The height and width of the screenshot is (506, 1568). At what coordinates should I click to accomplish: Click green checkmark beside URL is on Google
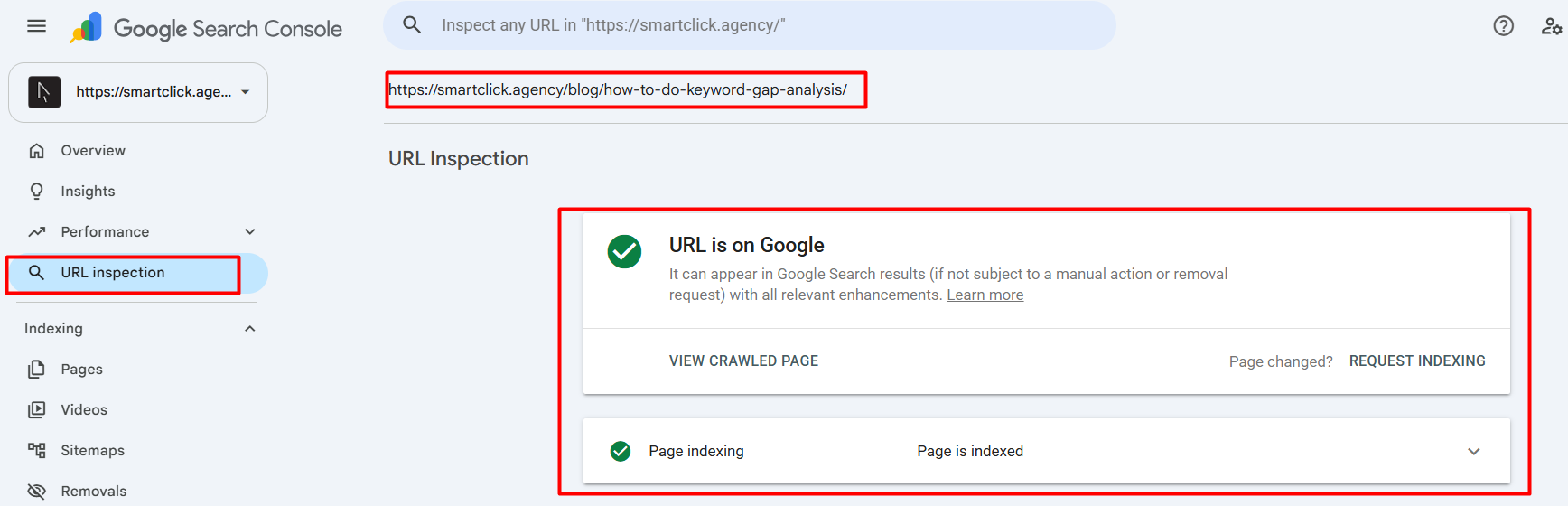pos(624,252)
